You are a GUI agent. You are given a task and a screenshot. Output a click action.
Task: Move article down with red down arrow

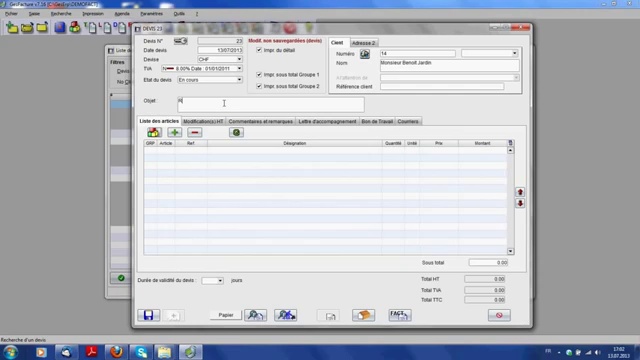click(520, 203)
